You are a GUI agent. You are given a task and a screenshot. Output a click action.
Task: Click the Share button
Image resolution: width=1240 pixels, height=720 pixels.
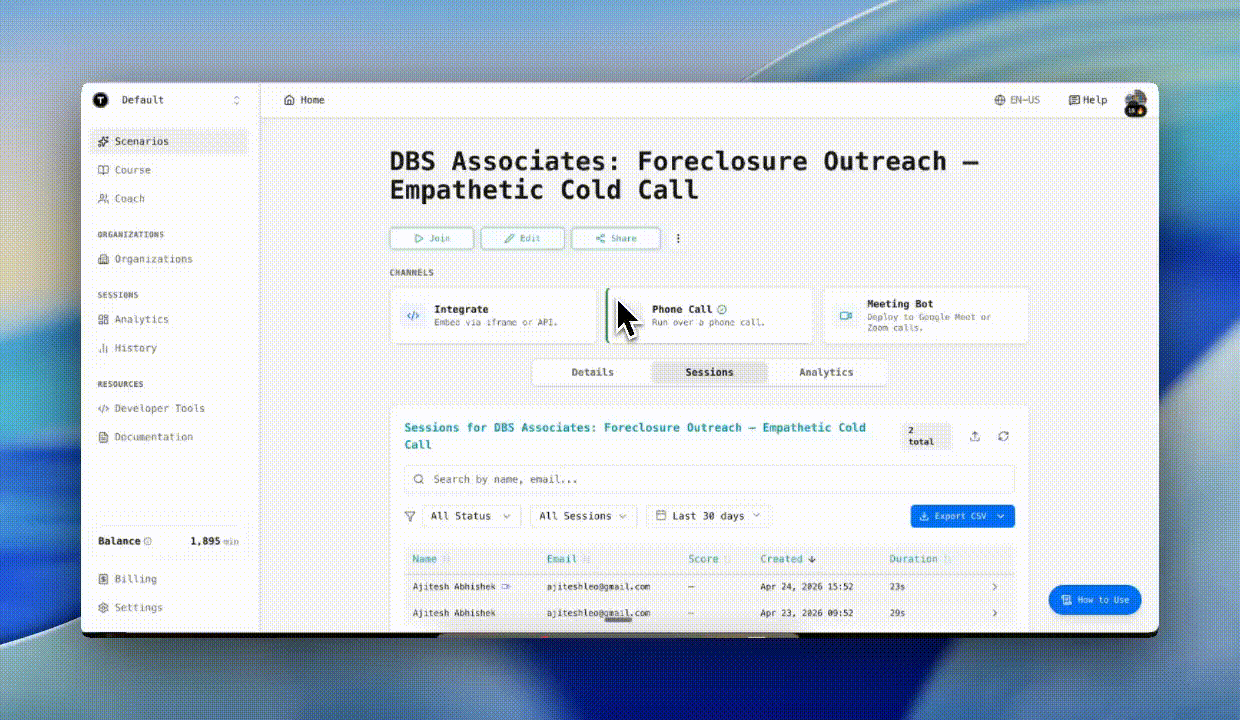616,238
